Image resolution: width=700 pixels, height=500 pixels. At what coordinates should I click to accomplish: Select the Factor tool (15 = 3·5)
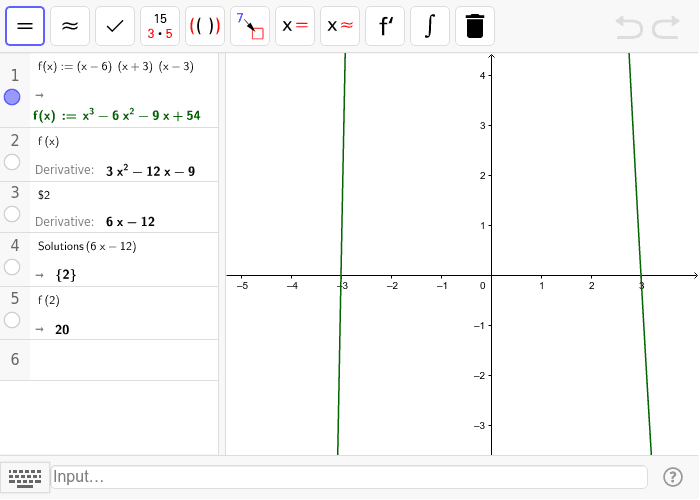coord(160,26)
